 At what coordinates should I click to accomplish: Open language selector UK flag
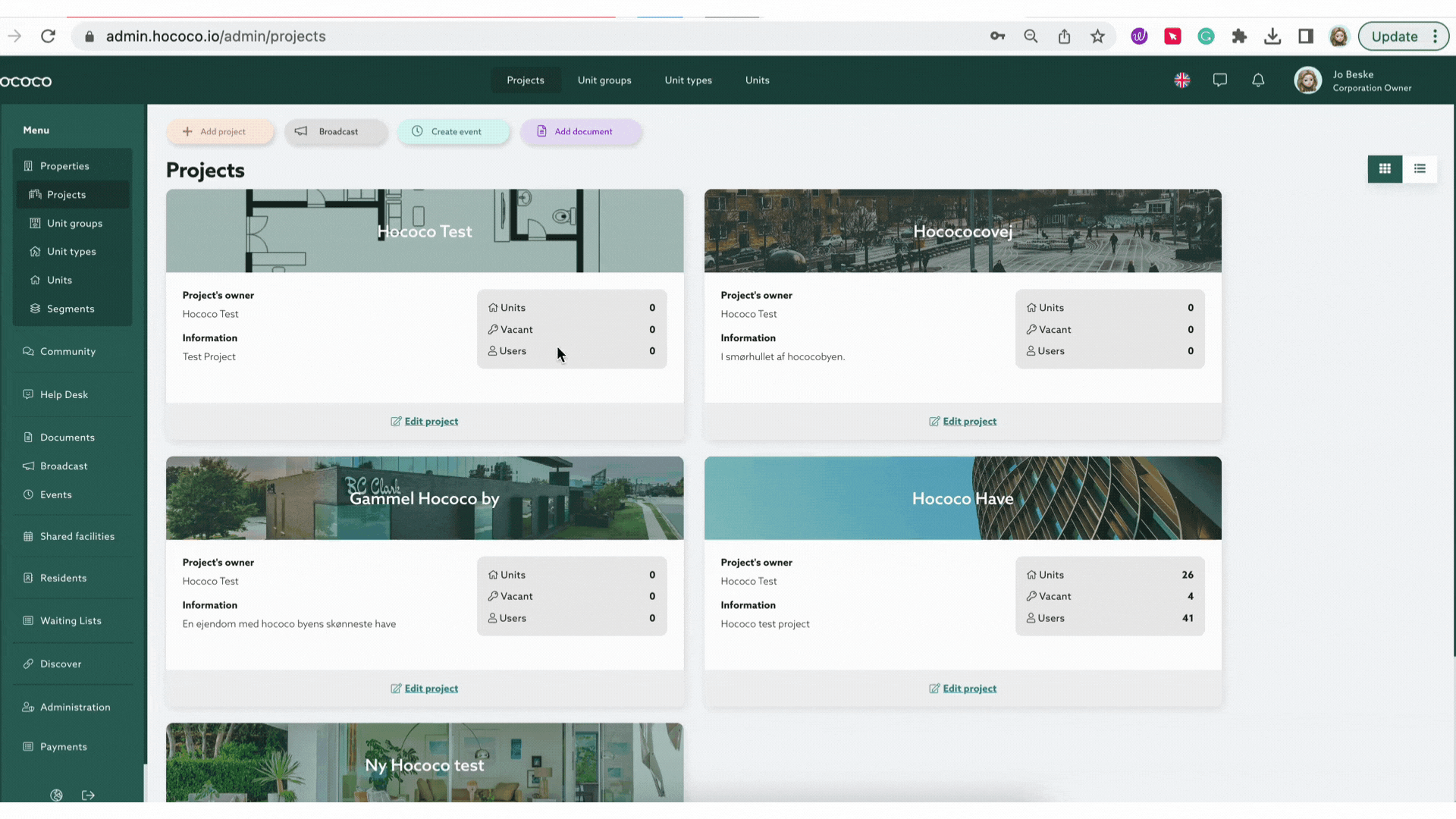(x=1181, y=80)
